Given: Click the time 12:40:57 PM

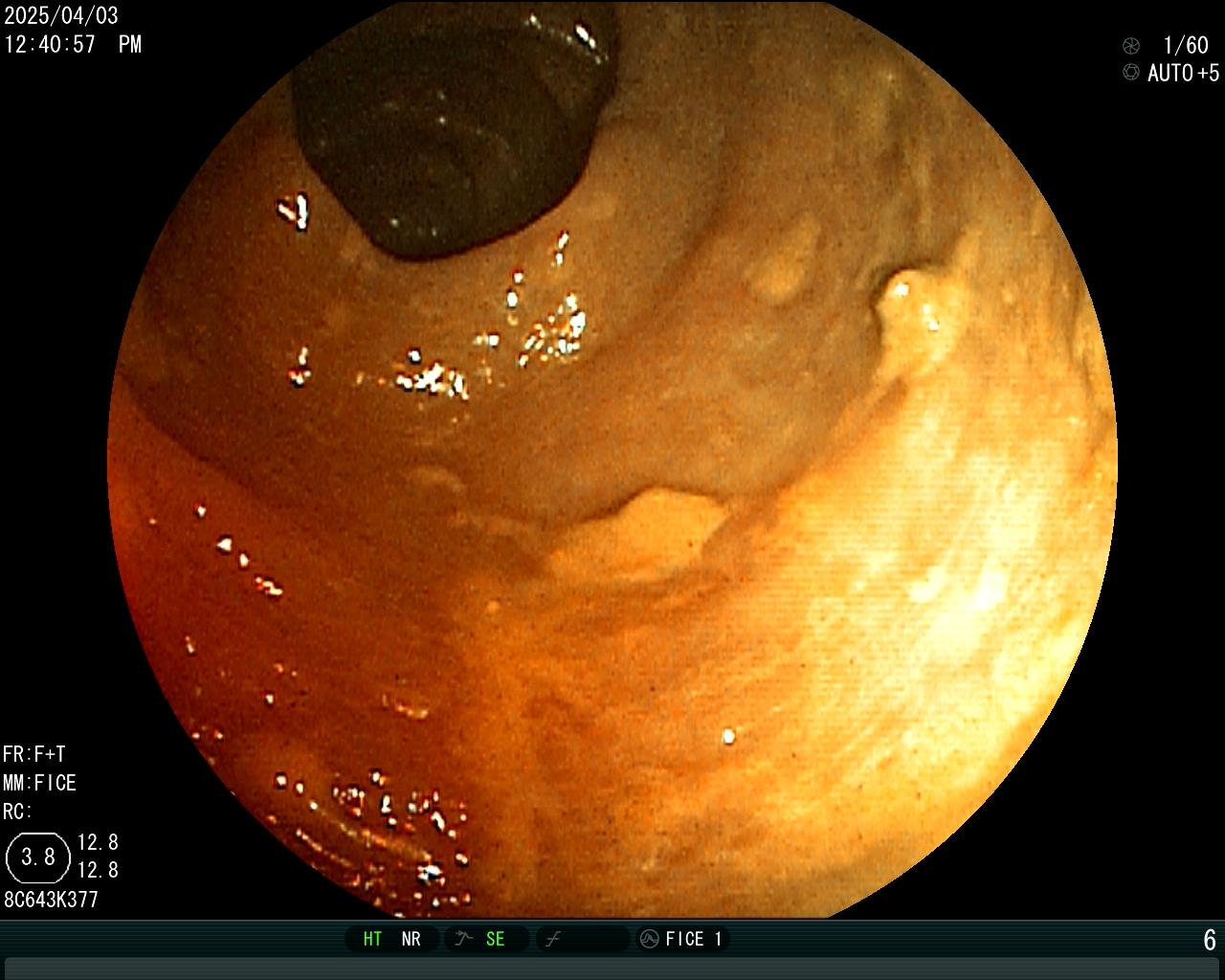Looking at the screenshot, I should 73,44.
